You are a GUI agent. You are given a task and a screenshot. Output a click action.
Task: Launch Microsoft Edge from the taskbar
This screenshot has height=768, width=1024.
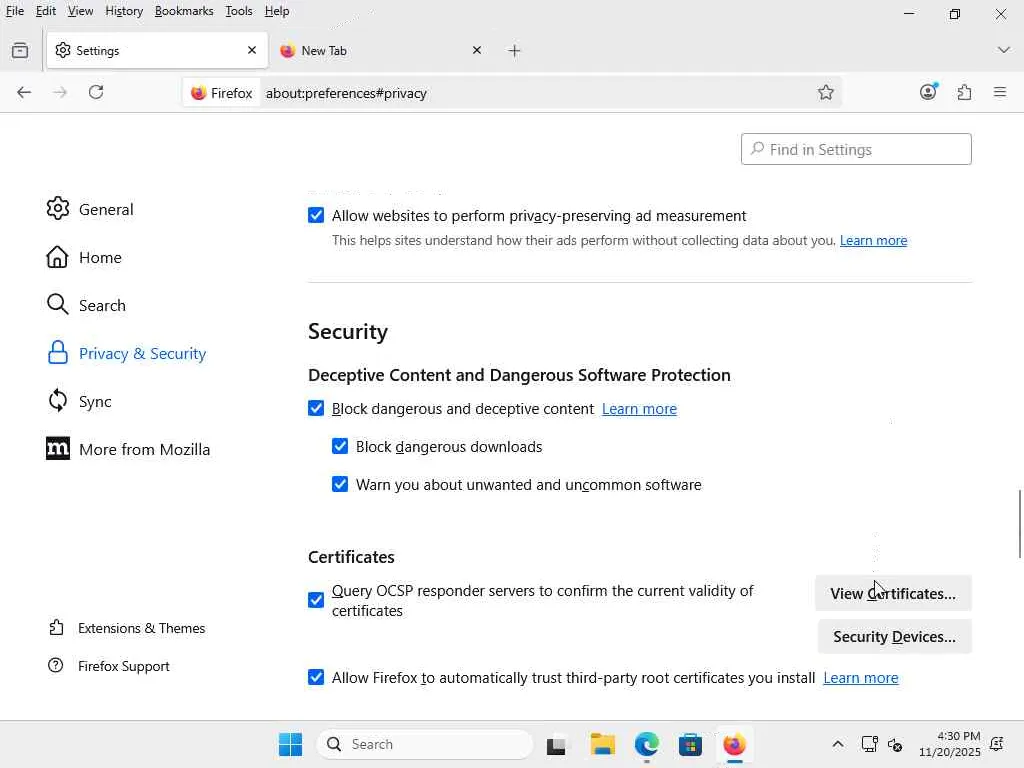pyautogui.click(x=646, y=744)
